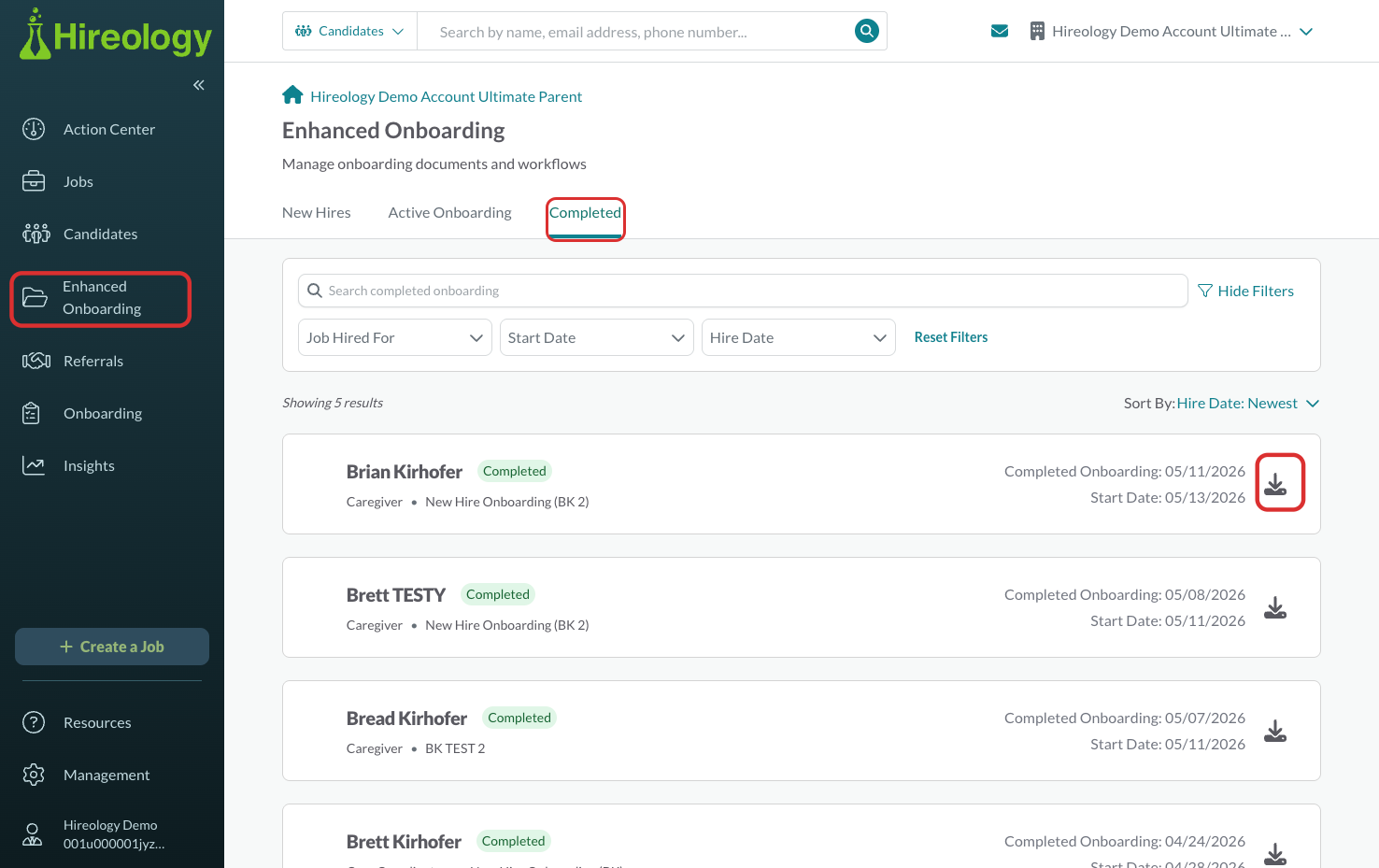Viewport: 1379px width, 868px height.
Task: Click "Manage onboarding documents and workflows" subtitle
Action: click(434, 164)
